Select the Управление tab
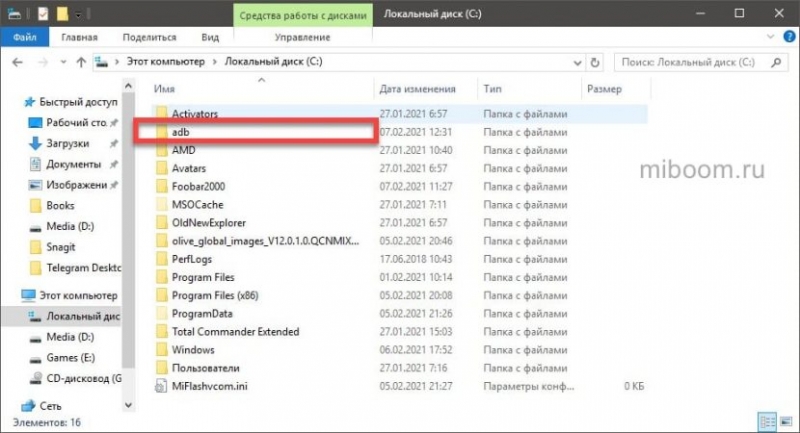Screen dimensions: 800x433 click(x=302, y=37)
